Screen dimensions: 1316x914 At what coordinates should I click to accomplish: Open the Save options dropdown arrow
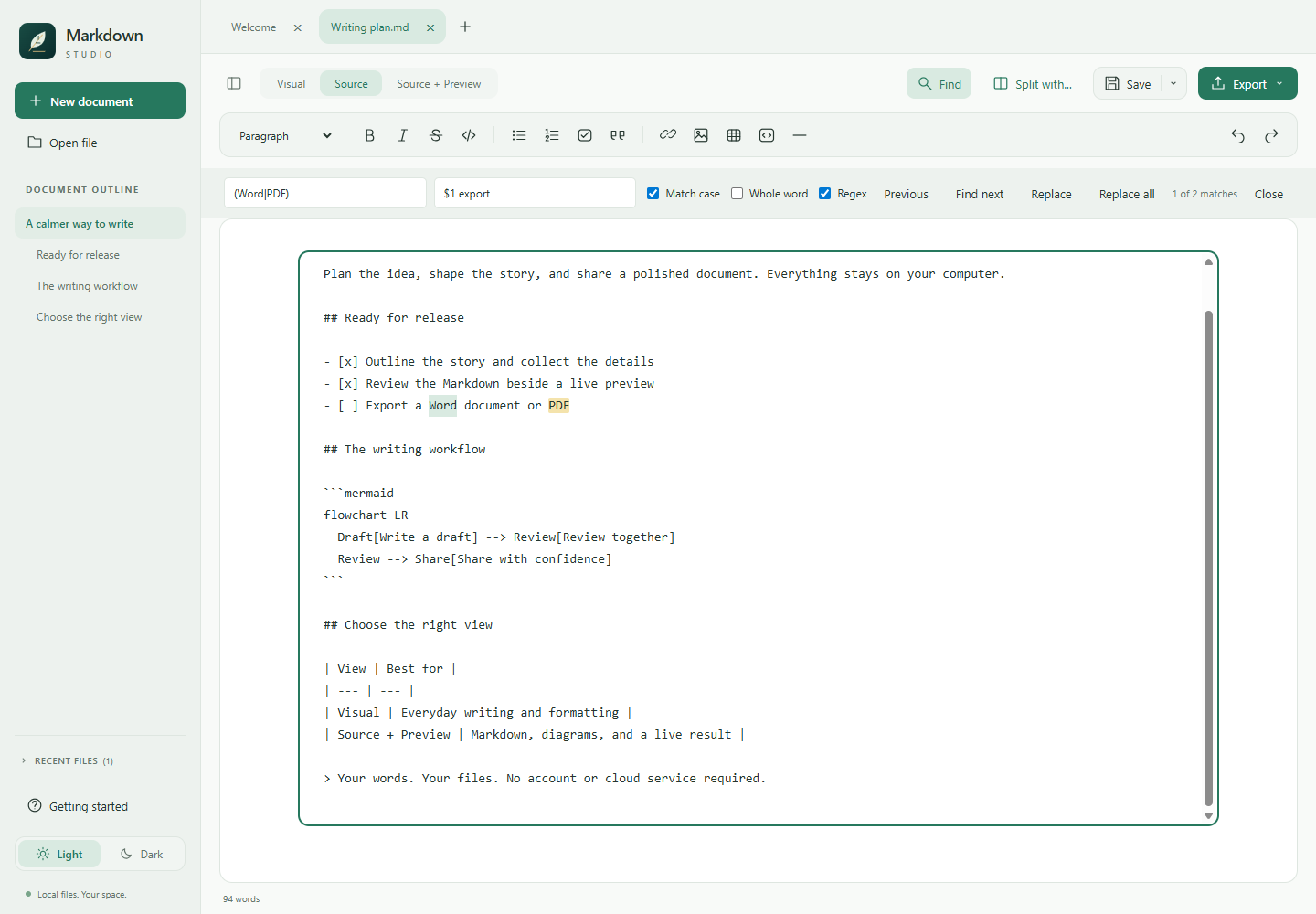coord(1174,84)
